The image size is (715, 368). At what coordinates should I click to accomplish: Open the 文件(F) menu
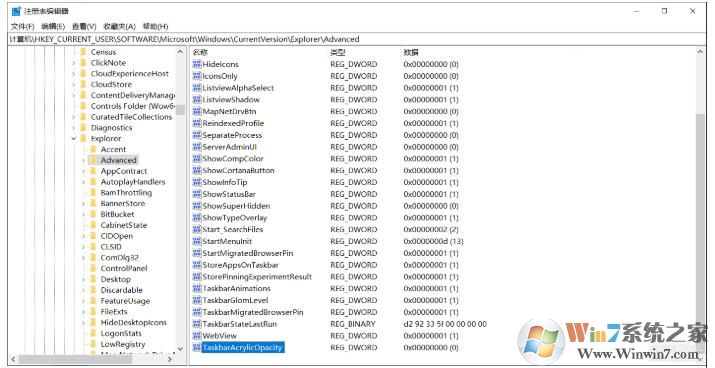click(22, 26)
